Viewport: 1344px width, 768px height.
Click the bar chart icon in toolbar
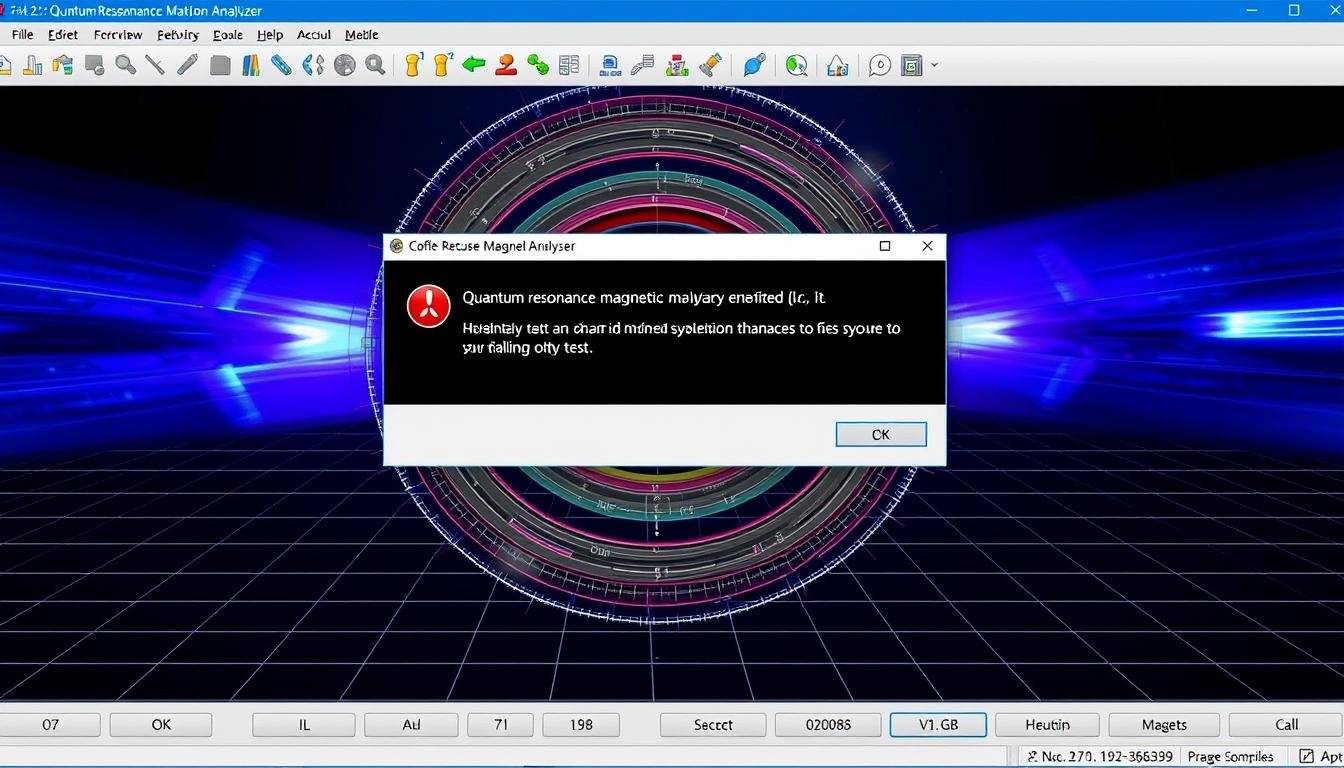click(x=33, y=66)
